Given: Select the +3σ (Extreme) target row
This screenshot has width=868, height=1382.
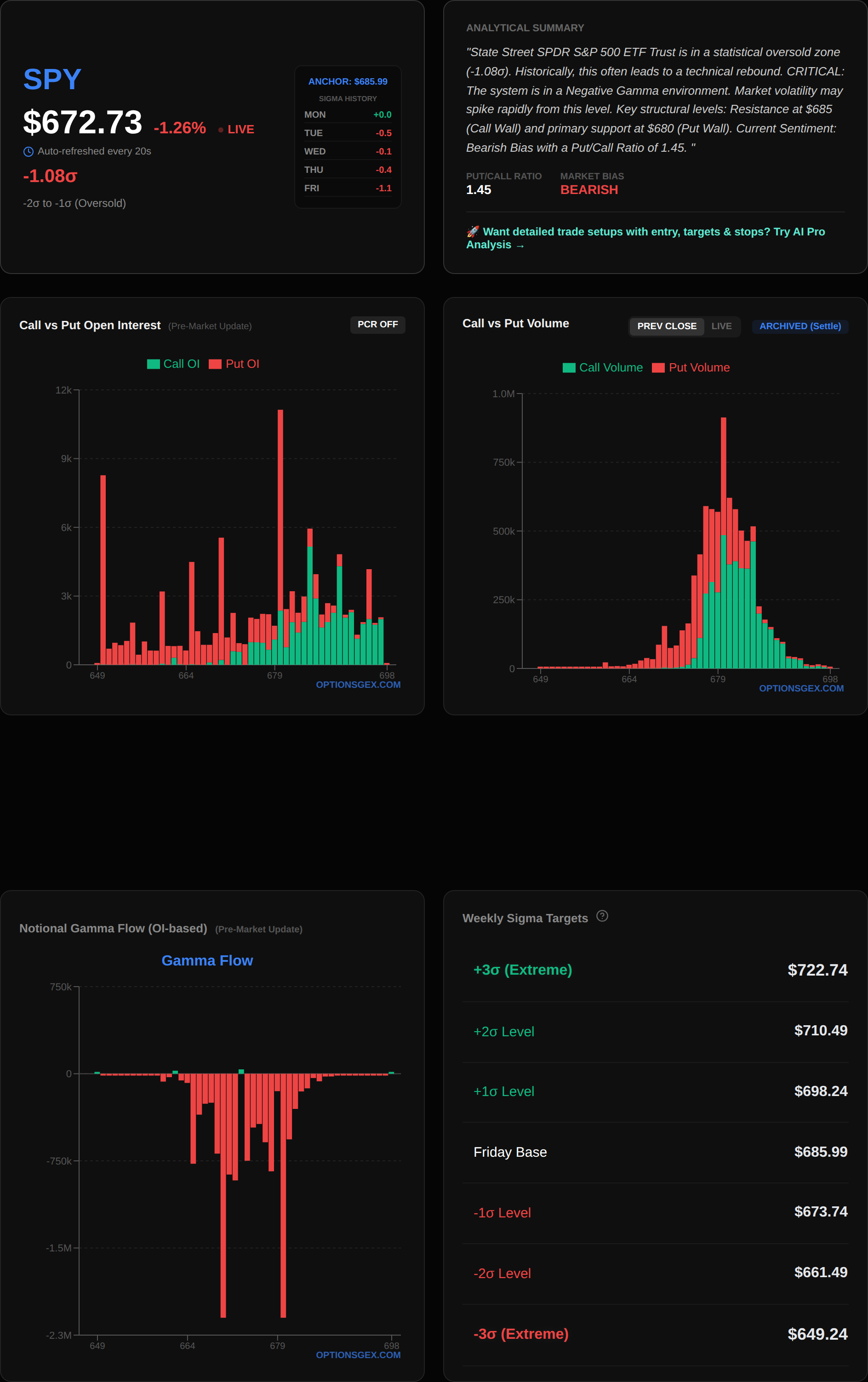Looking at the screenshot, I should (655, 970).
